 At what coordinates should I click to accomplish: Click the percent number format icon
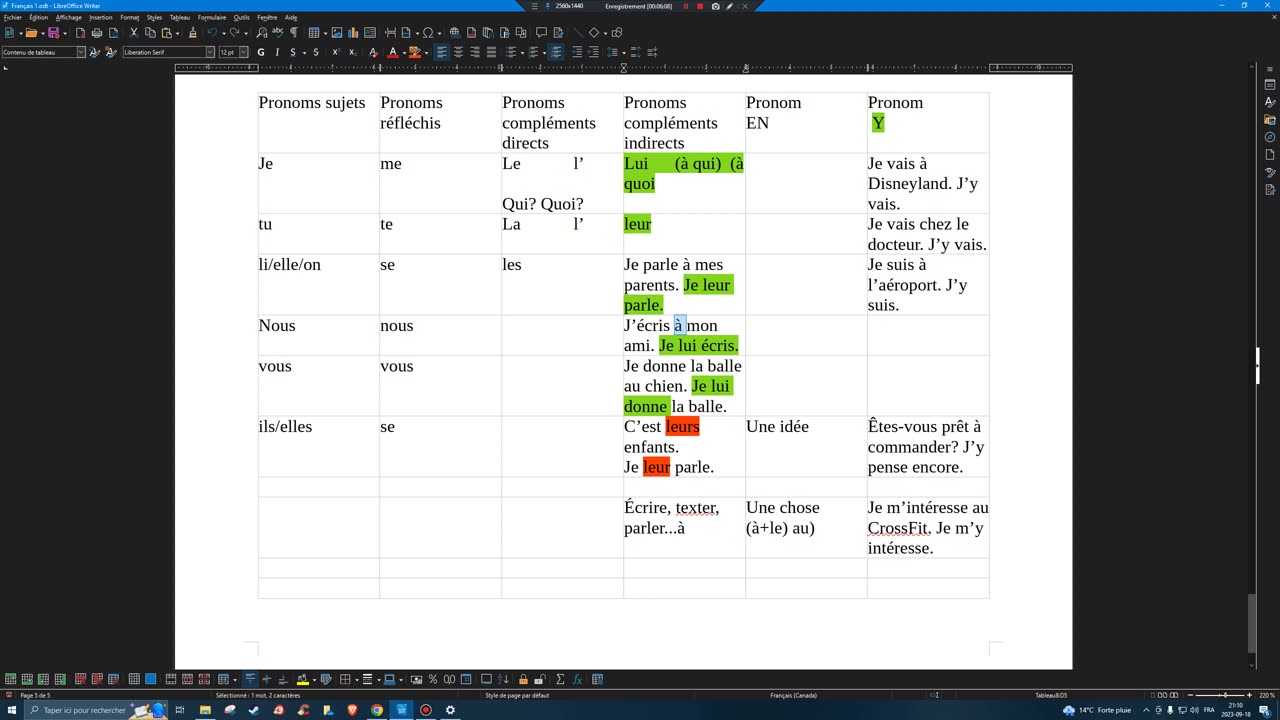click(x=433, y=679)
